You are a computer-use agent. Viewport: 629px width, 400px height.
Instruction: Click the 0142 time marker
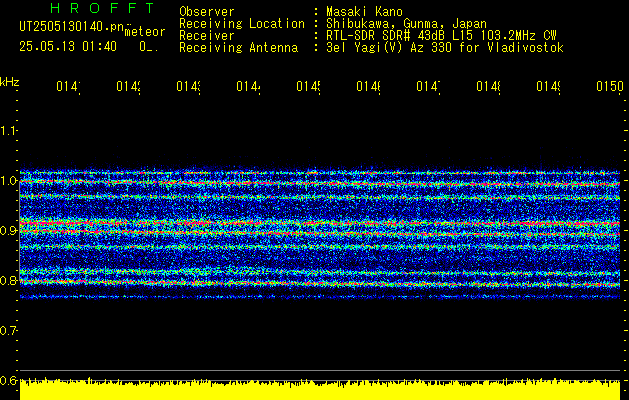coord(128,87)
